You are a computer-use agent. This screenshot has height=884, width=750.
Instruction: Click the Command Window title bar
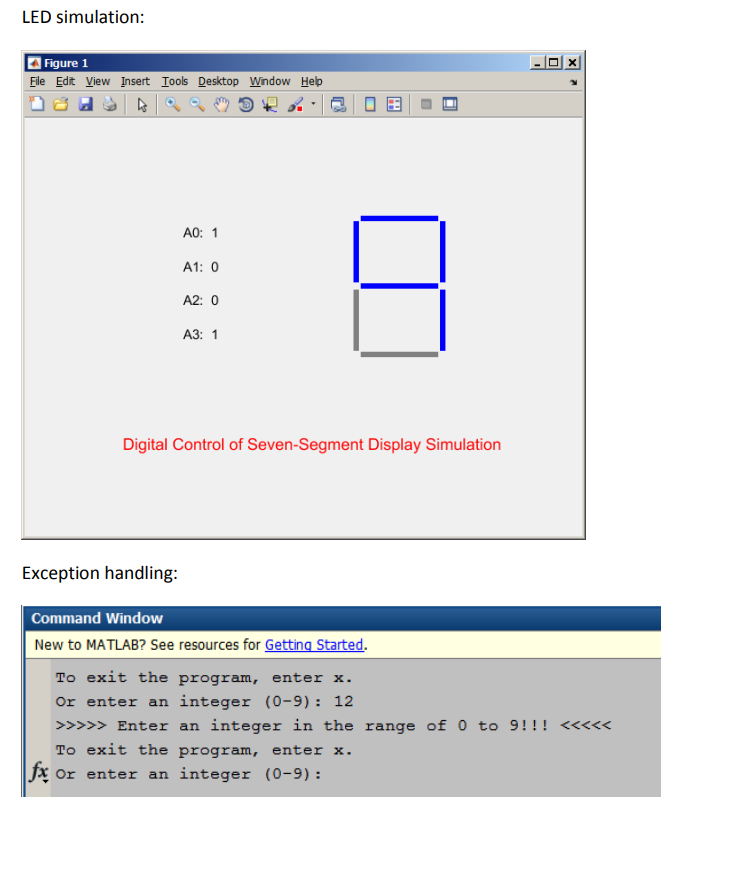(342, 618)
